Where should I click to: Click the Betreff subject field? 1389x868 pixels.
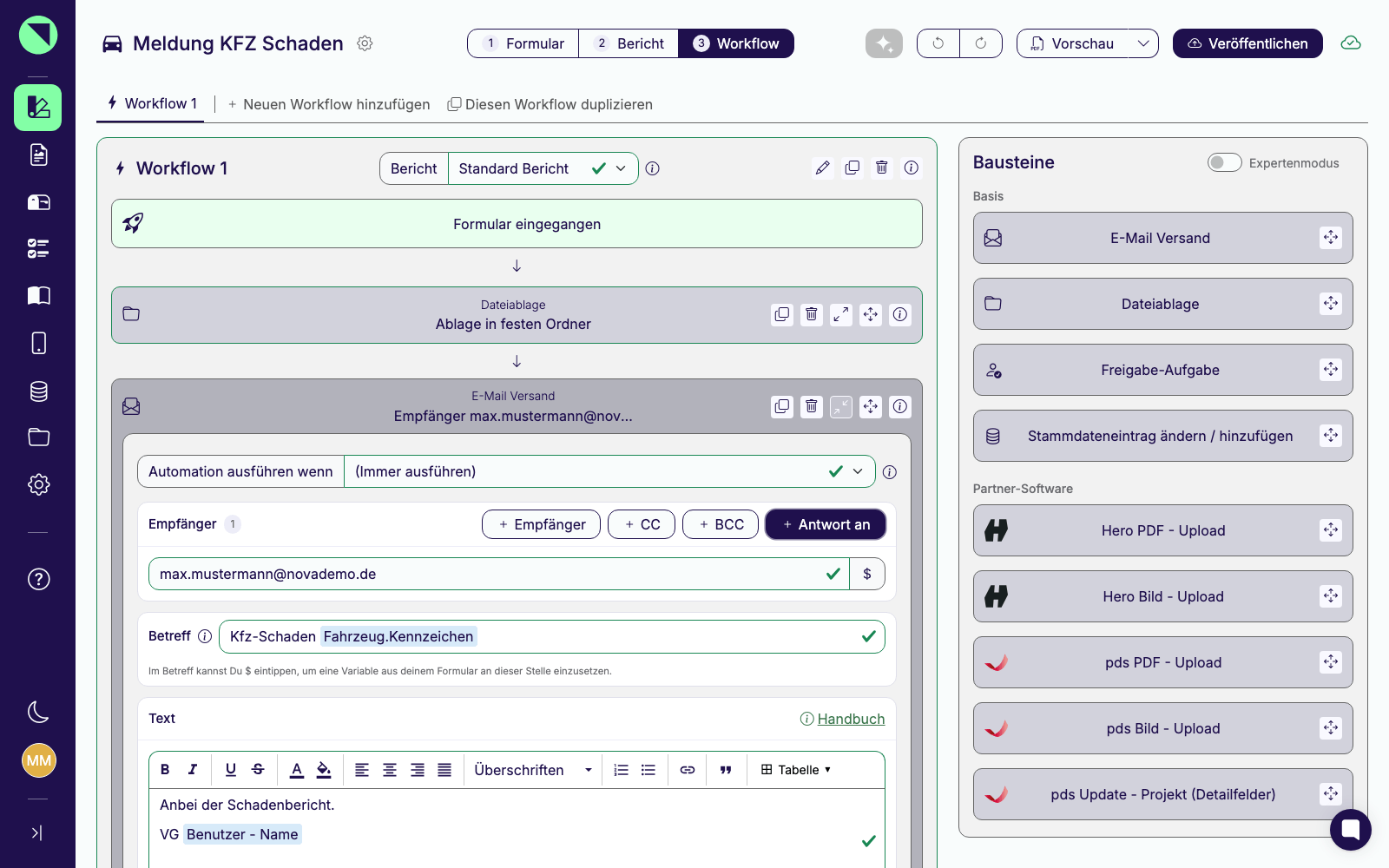pos(552,636)
